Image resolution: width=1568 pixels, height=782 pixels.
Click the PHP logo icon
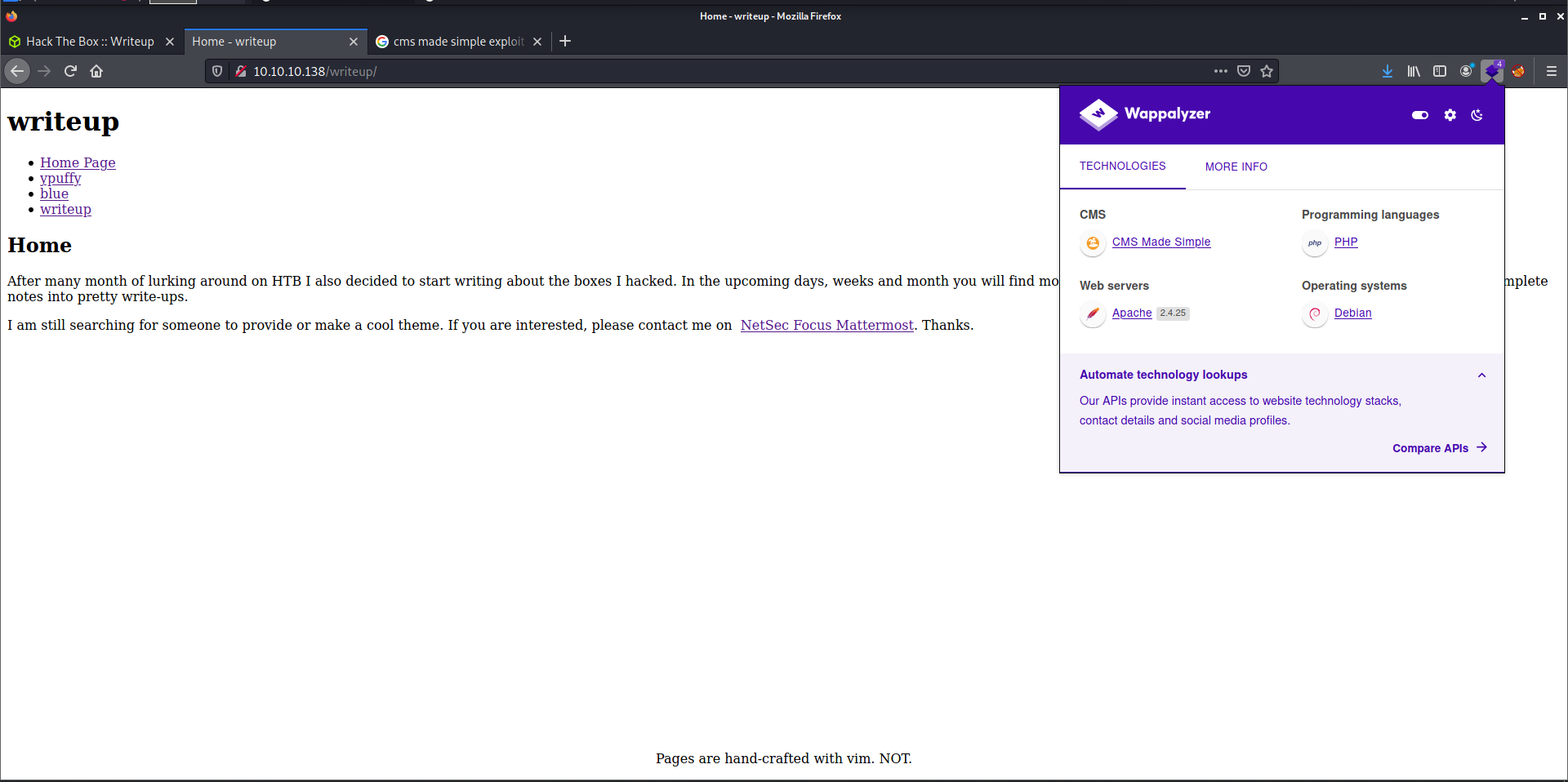click(1315, 242)
